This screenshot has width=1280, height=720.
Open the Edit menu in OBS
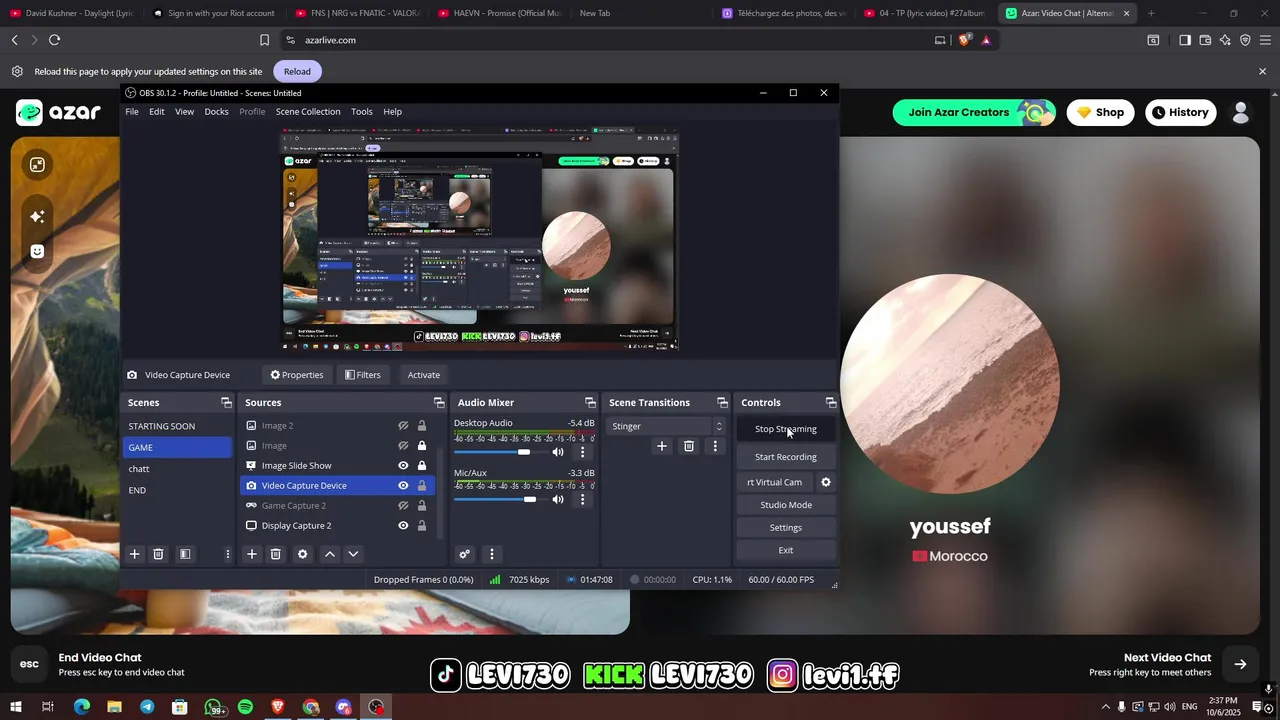tap(157, 112)
